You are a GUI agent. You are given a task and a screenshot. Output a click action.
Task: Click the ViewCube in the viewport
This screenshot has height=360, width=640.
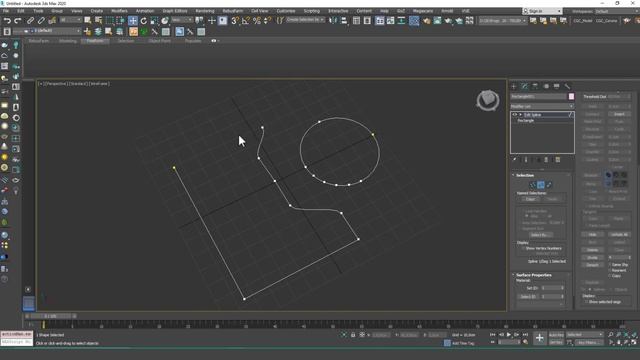(488, 100)
